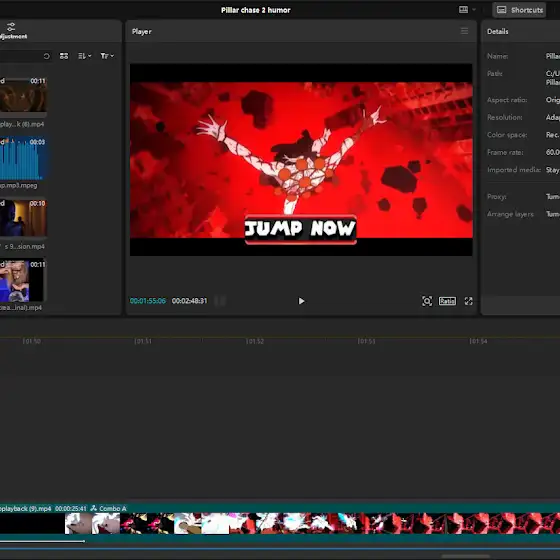Screen dimensions: 560x560
Task: Select the s 9...sion.mp4 media thumbnail
Action: (x=23, y=218)
